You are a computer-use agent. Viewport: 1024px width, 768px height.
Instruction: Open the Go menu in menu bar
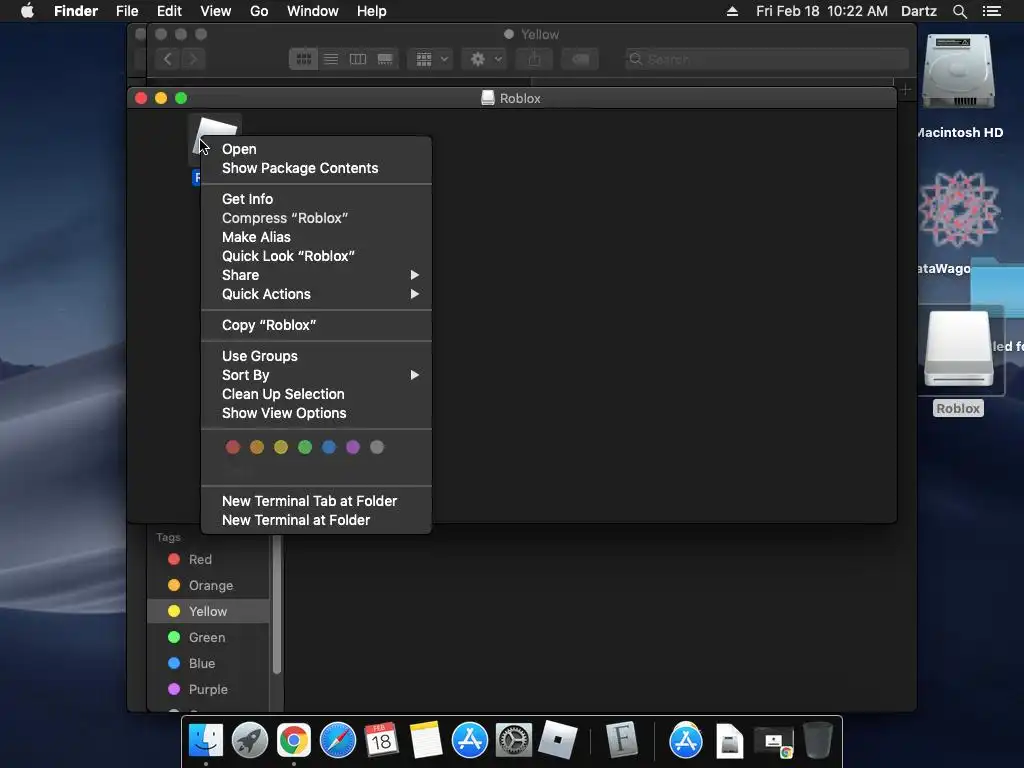click(259, 11)
